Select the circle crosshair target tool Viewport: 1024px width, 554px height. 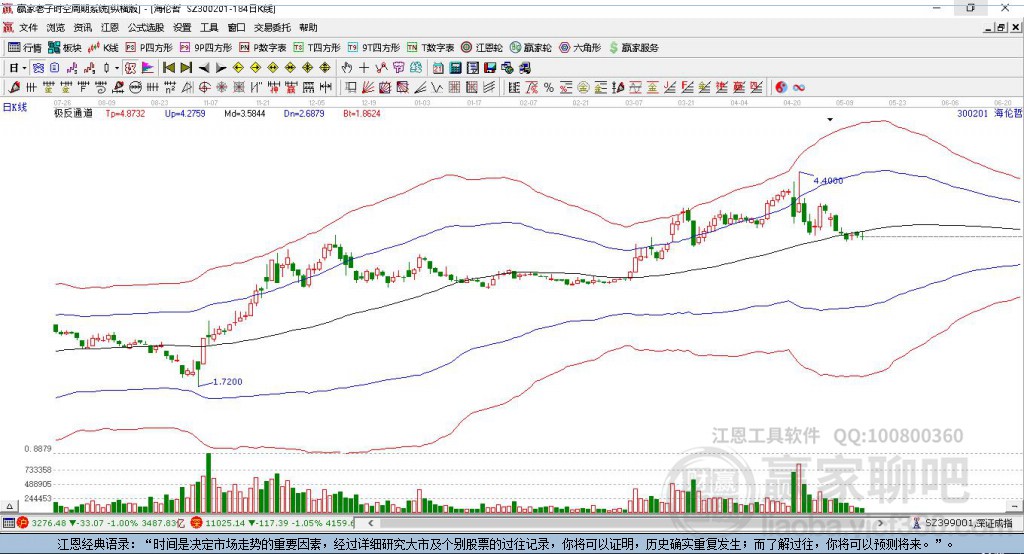tap(204, 88)
